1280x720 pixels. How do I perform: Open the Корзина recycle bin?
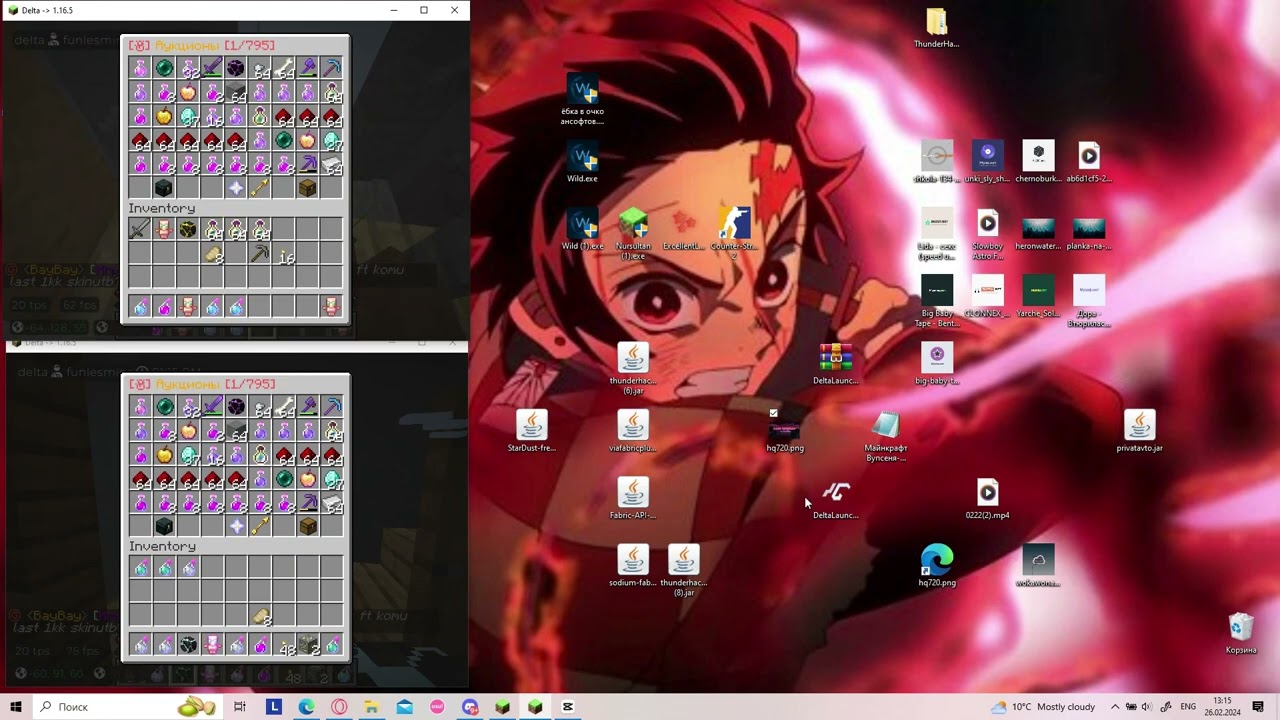pyautogui.click(x=1241, y=634)
